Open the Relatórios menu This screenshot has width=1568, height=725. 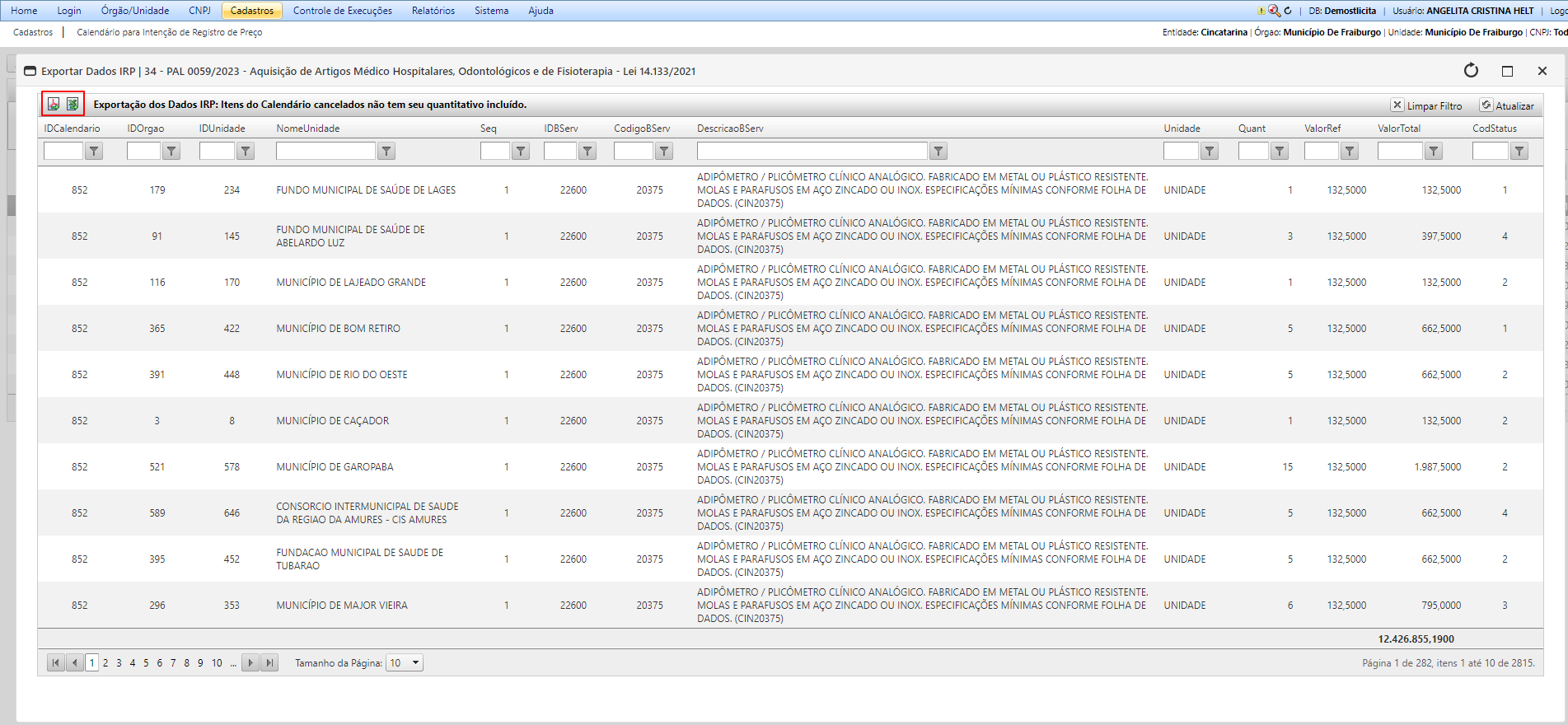(433, 11)
